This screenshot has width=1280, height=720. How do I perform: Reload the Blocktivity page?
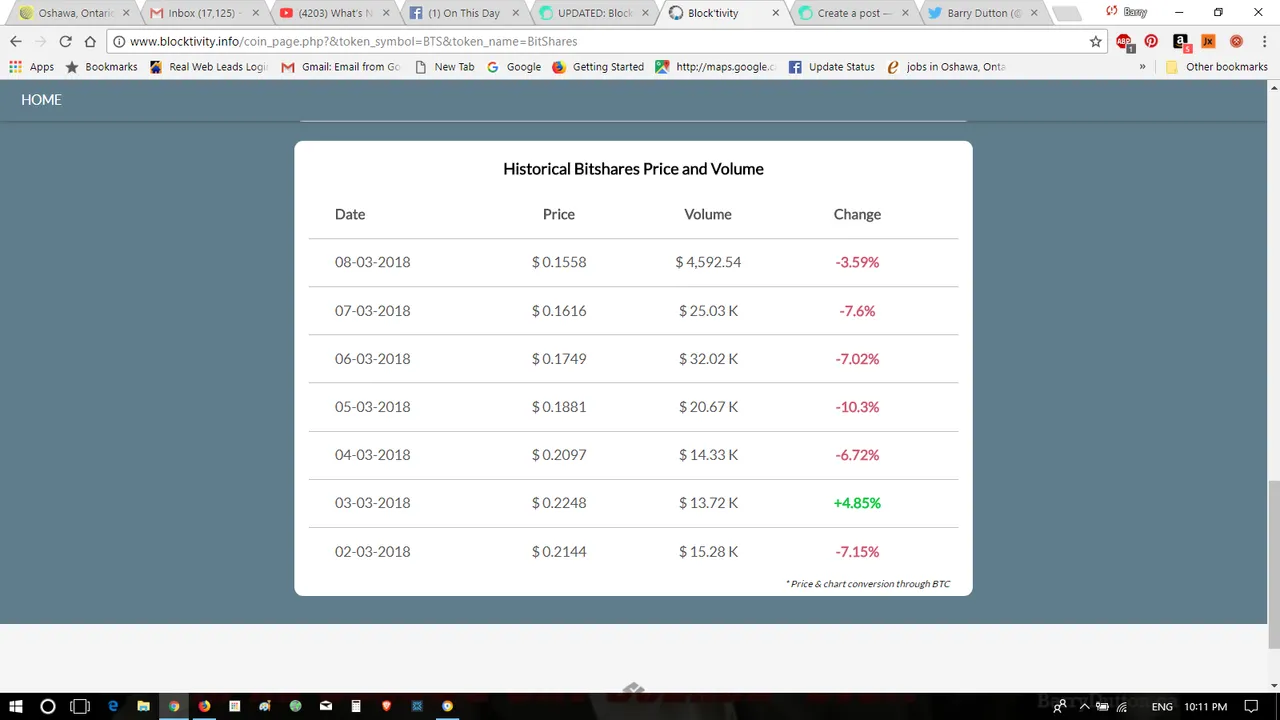[x=65, y=42]
